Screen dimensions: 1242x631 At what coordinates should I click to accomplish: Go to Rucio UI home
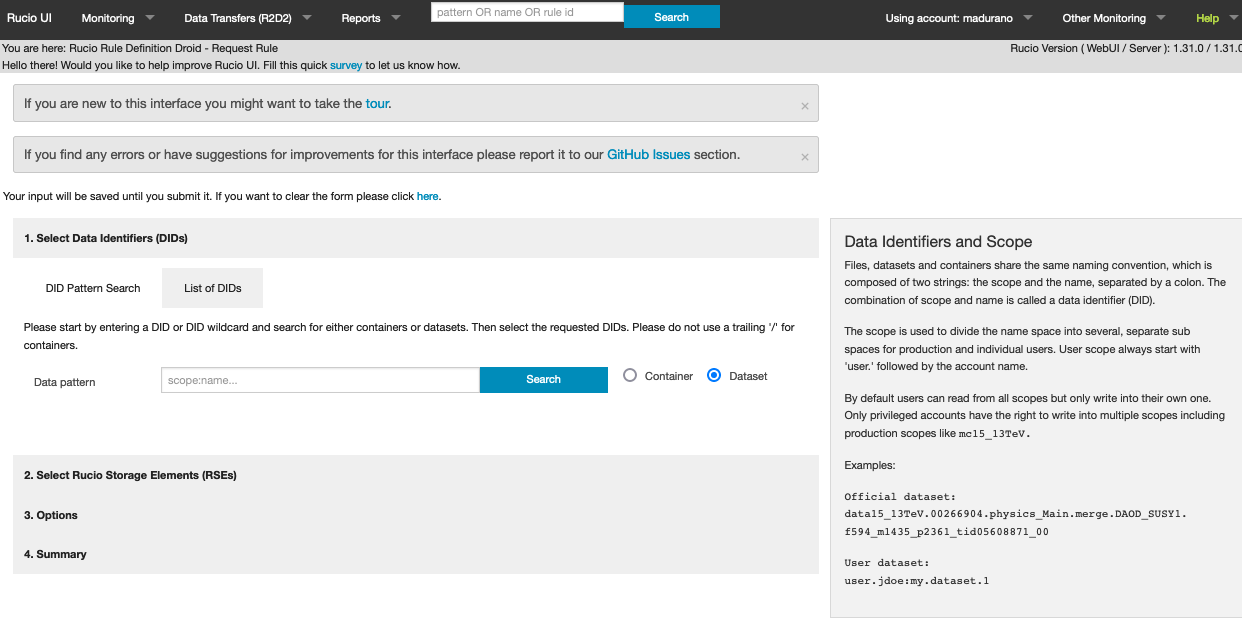click(29, 18)
